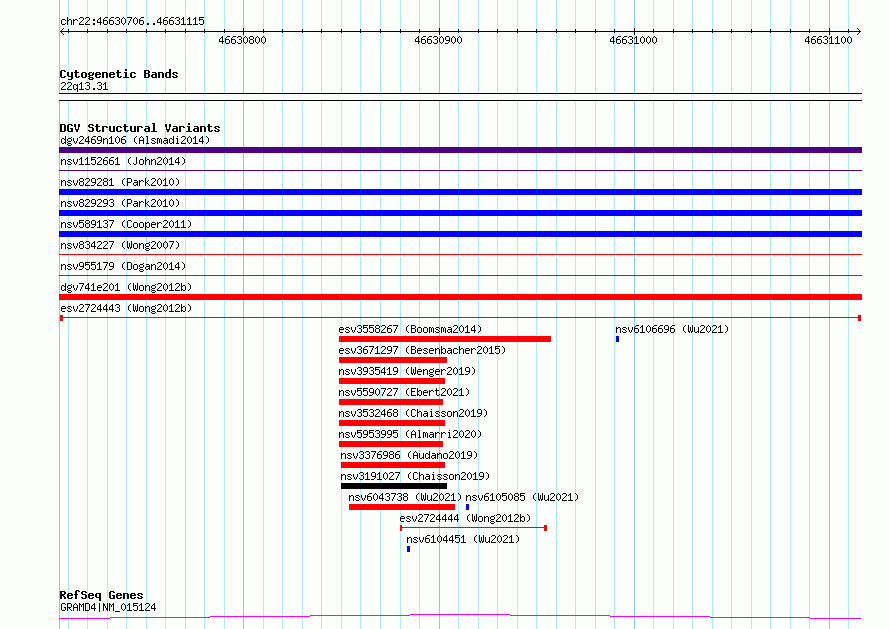Click ruler position 46631100

[x=829, y=40]
